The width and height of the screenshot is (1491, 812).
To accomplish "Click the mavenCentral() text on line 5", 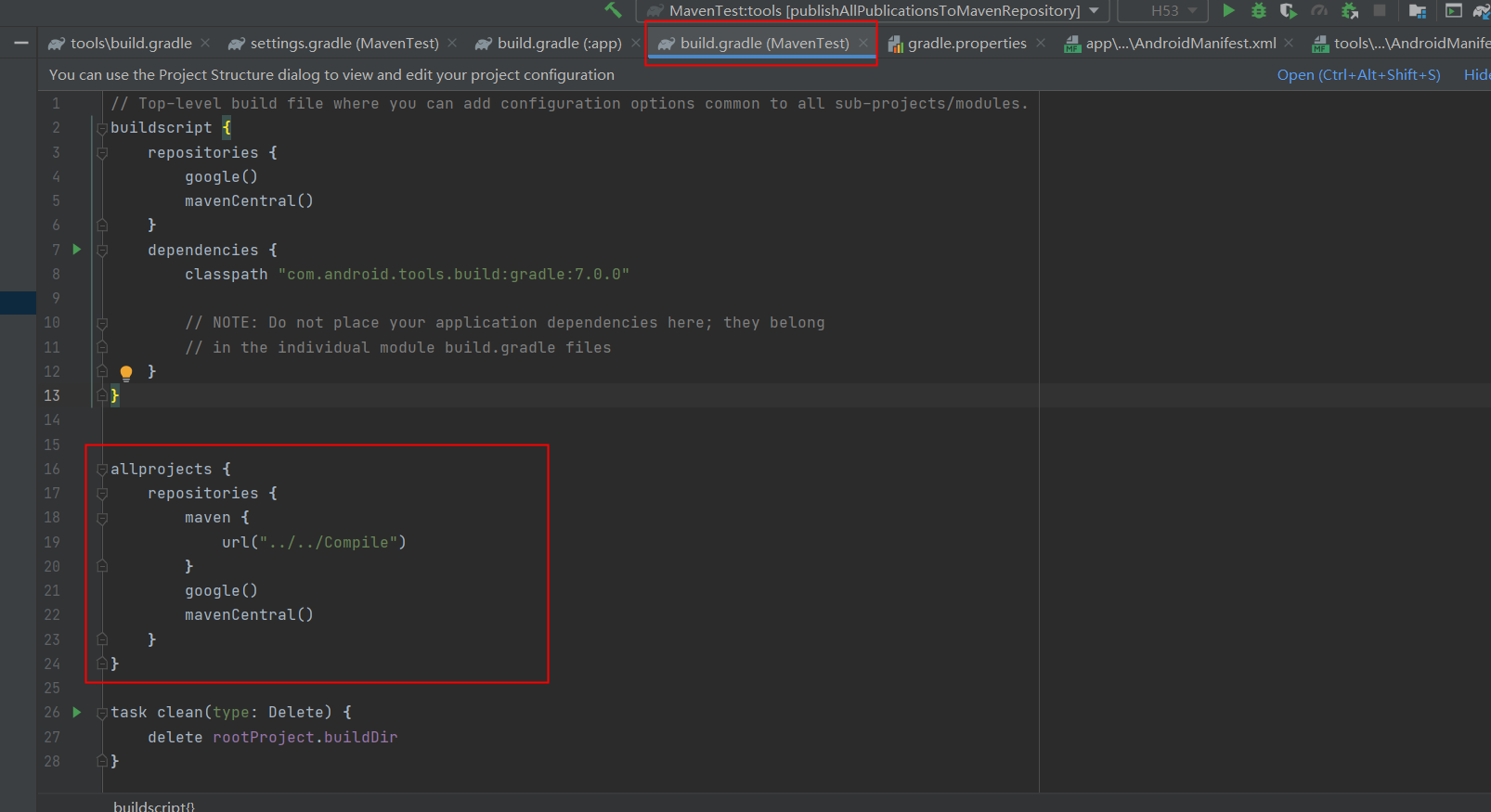I will pos(249,200).
